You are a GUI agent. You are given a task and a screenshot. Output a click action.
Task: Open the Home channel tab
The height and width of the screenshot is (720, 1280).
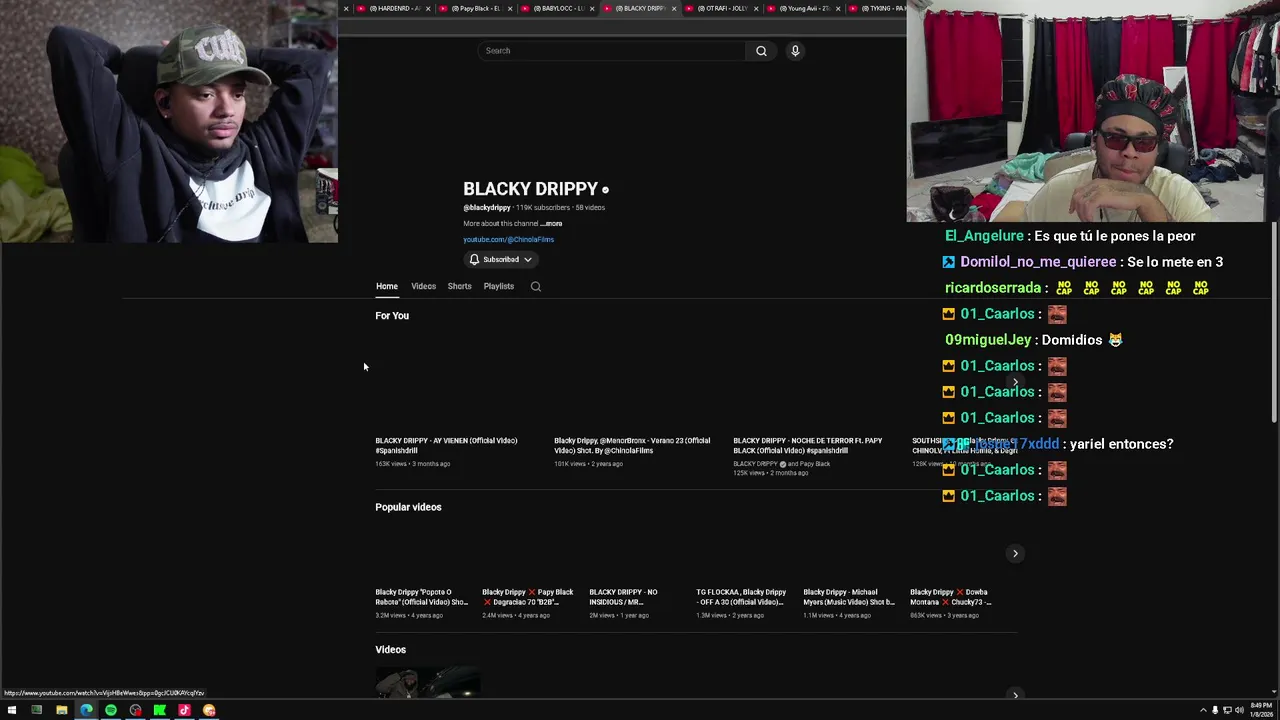click(x=387, y=287)
